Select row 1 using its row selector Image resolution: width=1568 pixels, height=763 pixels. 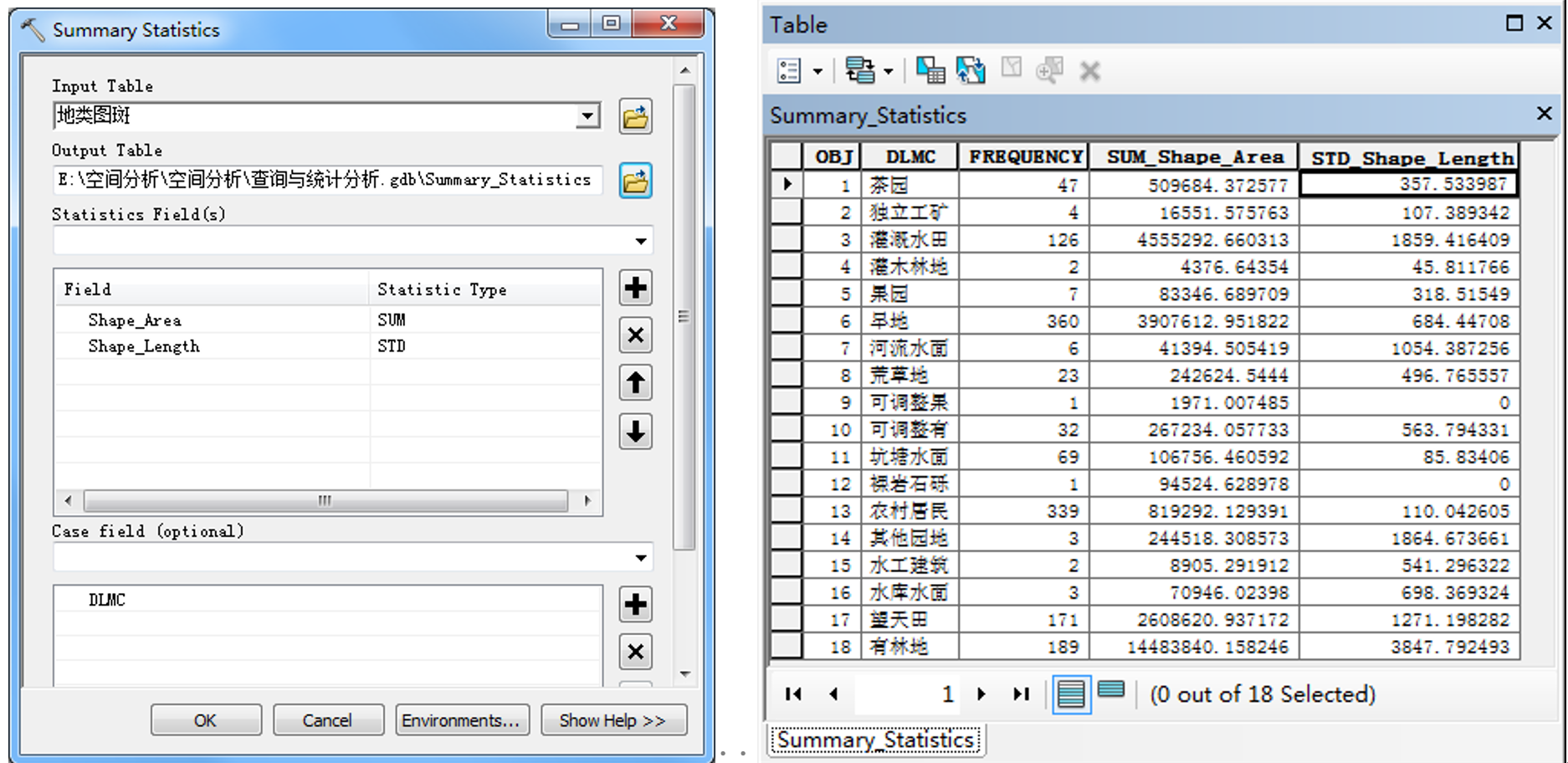point(787,184)
